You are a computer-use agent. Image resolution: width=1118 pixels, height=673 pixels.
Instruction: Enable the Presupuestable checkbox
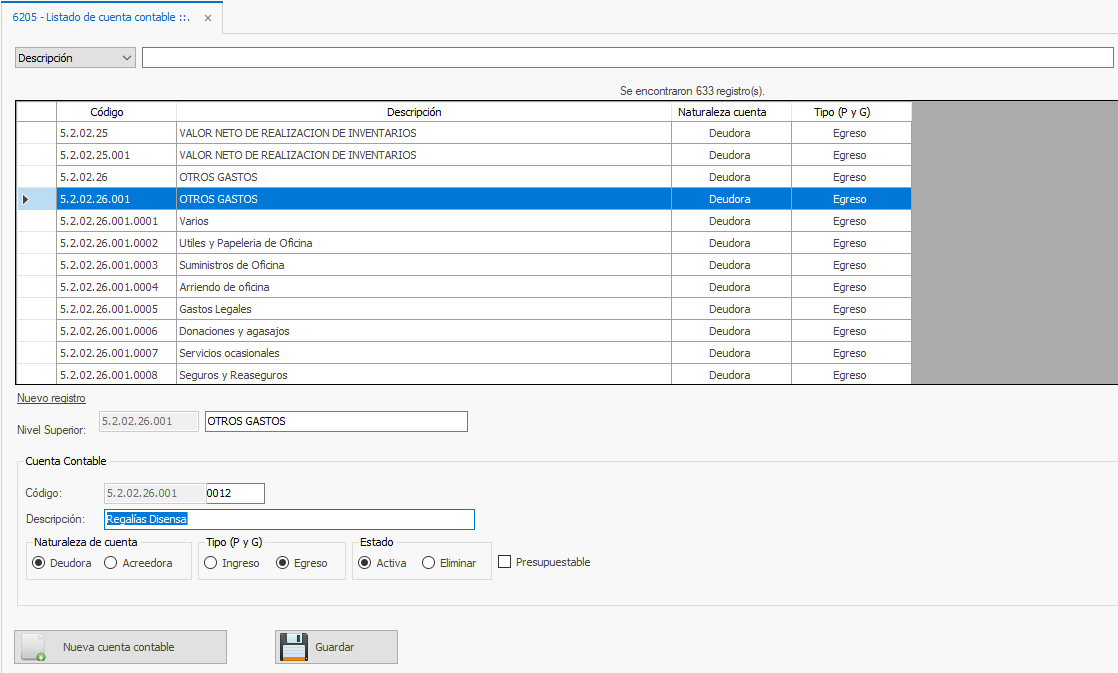[x=505, y=562]
